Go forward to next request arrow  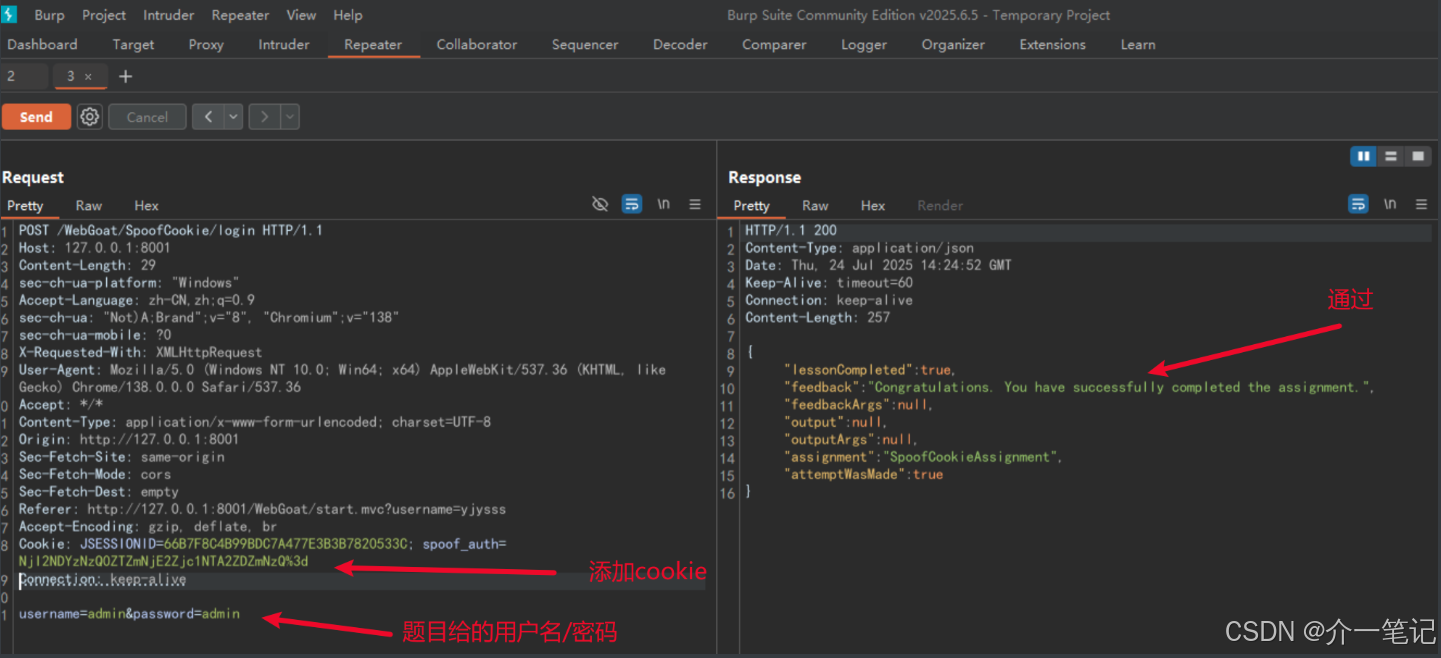pos(265,117)
